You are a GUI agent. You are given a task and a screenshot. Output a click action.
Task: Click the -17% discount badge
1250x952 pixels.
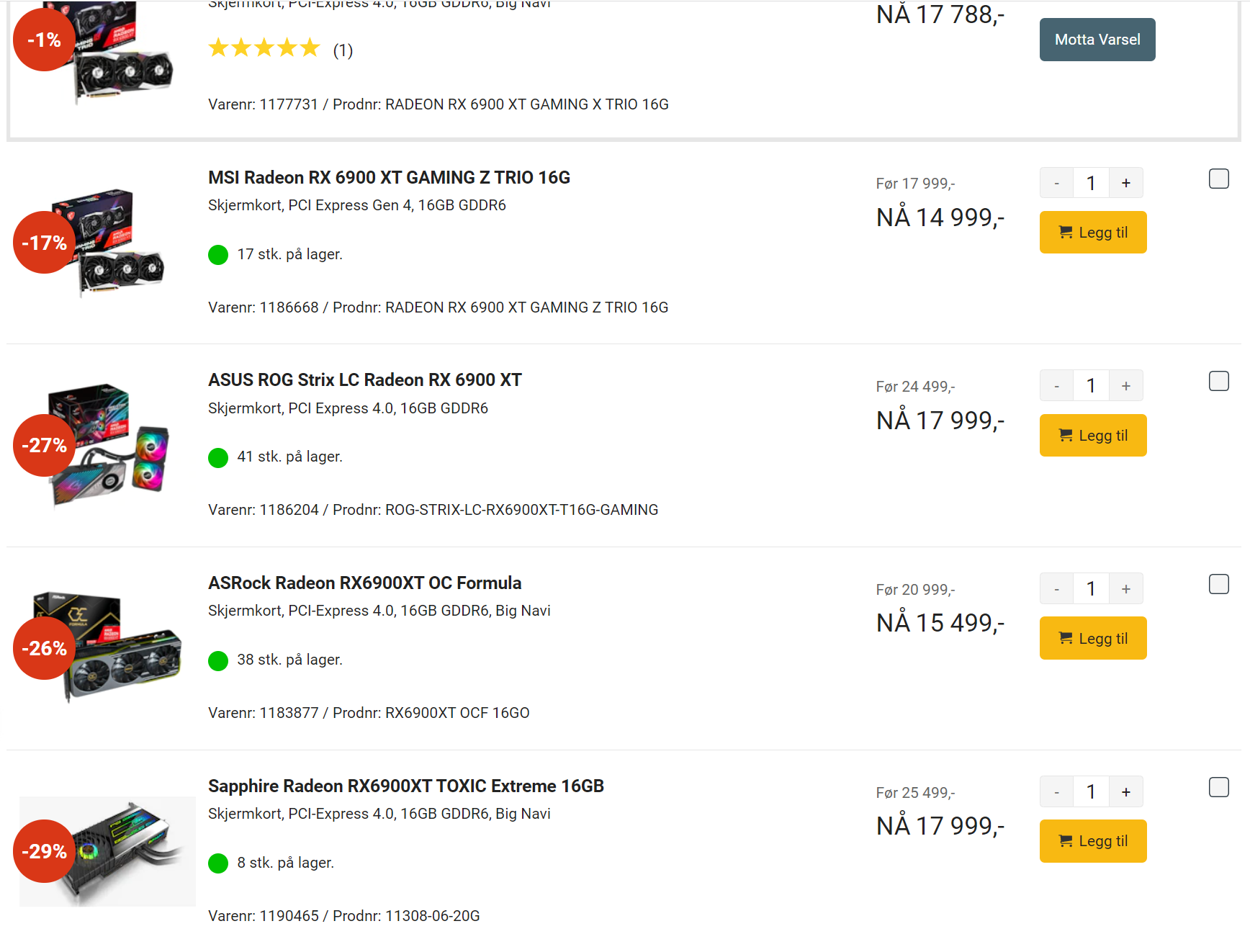[x=44, y=243]
